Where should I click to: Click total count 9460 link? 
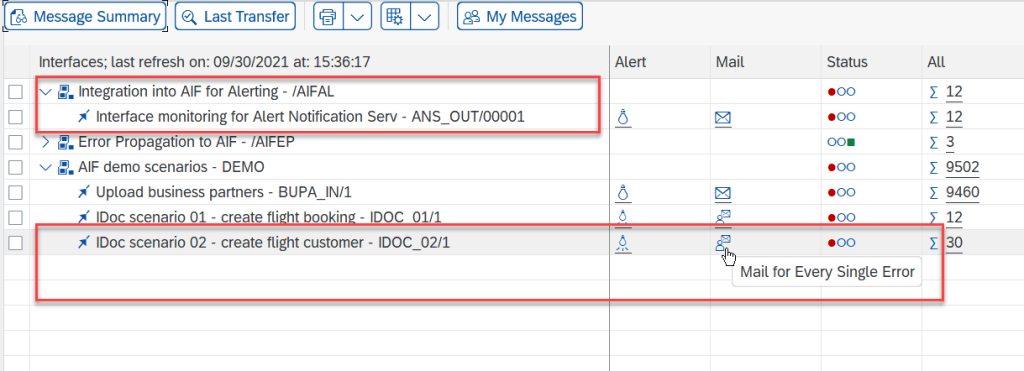pyautogui.click(x=963, y=193)
